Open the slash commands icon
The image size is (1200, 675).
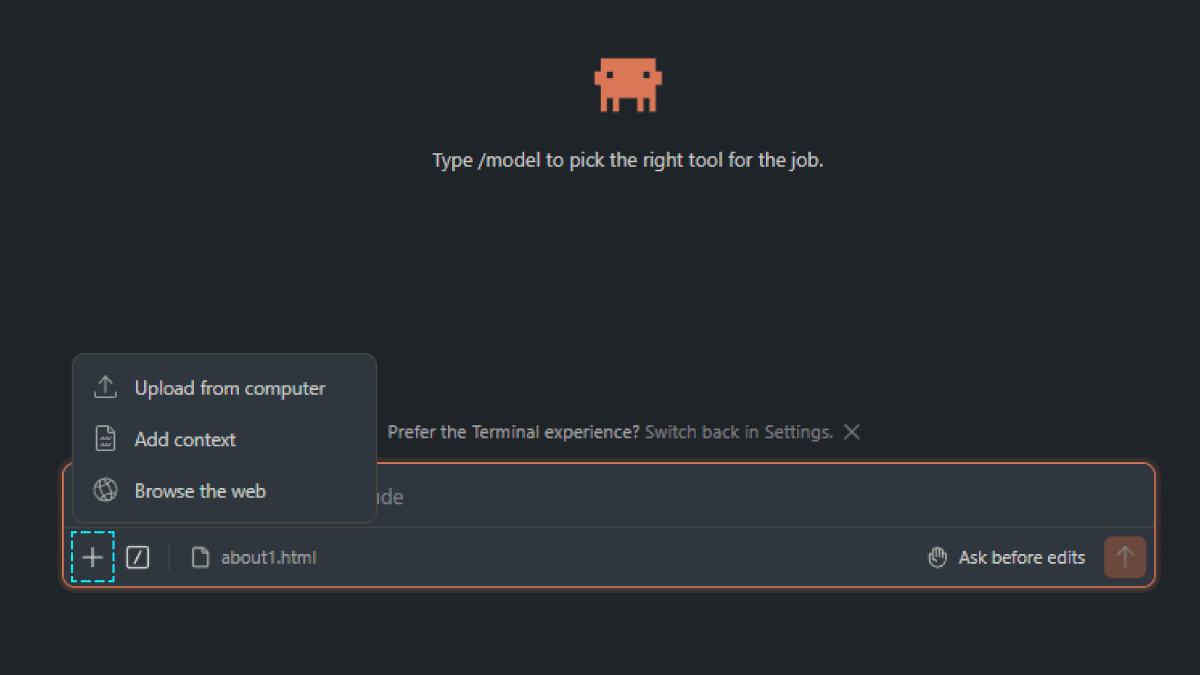(x=138, y=558)
